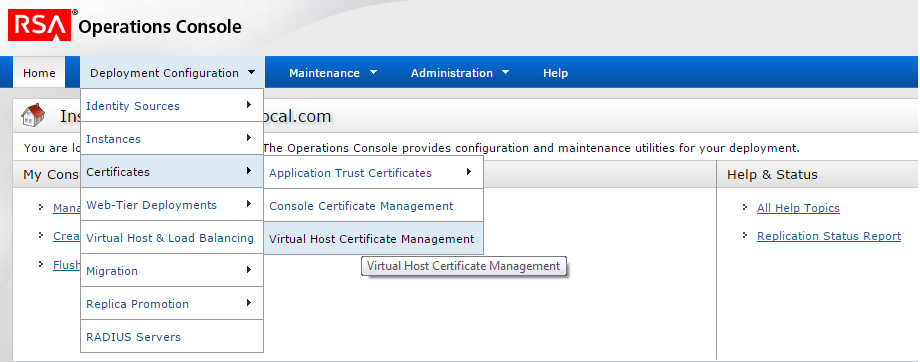Image resolution: width=920 pixels, height=362 pixels.
Task: Expand Application Trust Certificates submenu
Action: coord(374,172)
